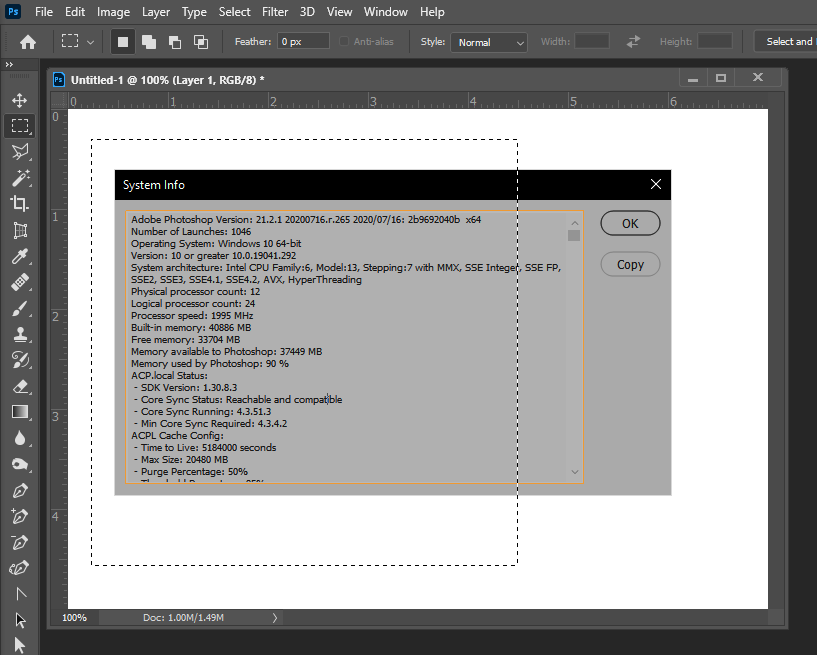The height and width of the screenshot is (655, 817).
Task: Open the 3D menu
Action: [307, 11]
